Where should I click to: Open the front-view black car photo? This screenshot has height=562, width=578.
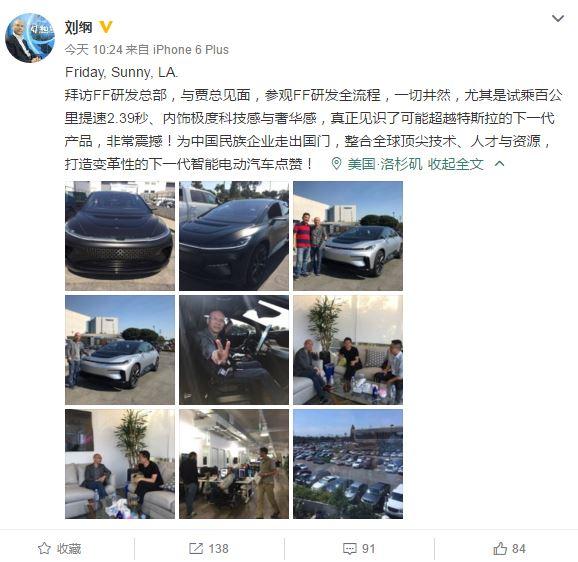[120, 236]
